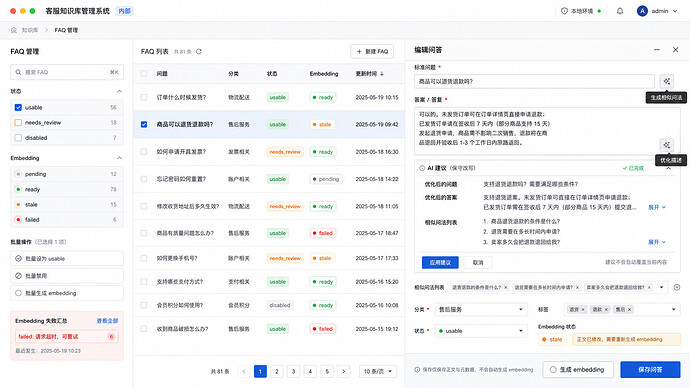
Task: Click the generate similar questions icon
Action: coord(667,81)
